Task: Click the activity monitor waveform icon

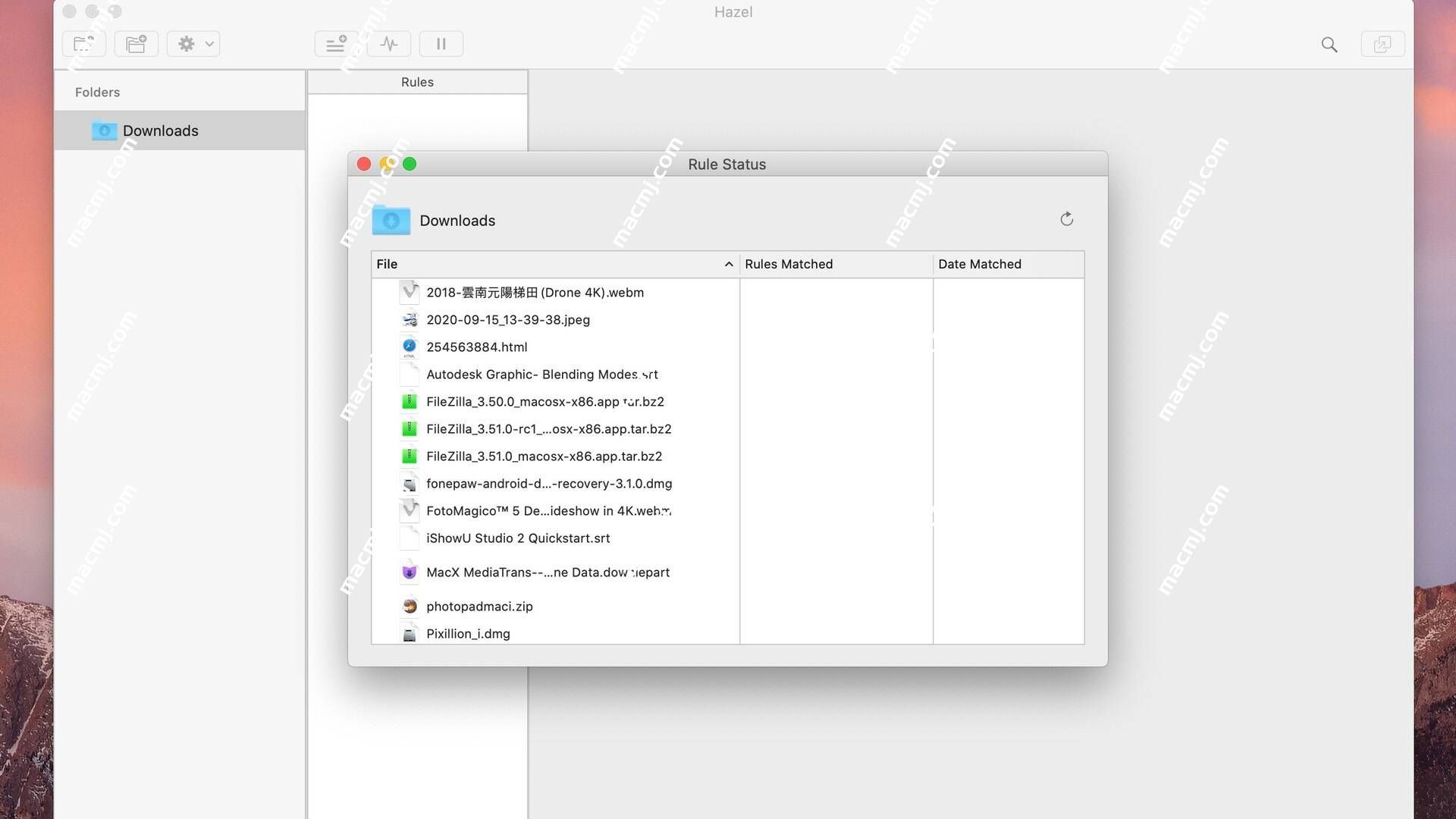Action: 391,43
